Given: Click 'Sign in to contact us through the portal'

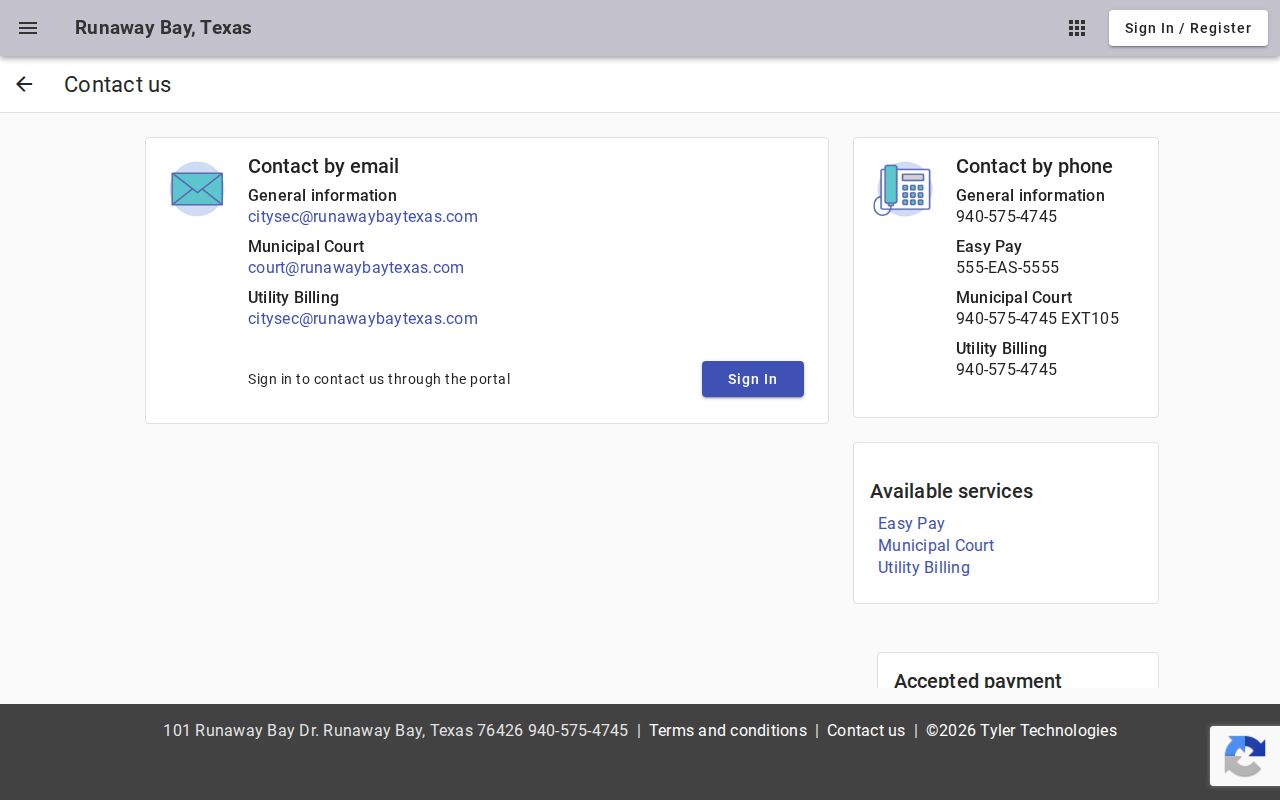Looking at the screenshot, I should point(379,379).
